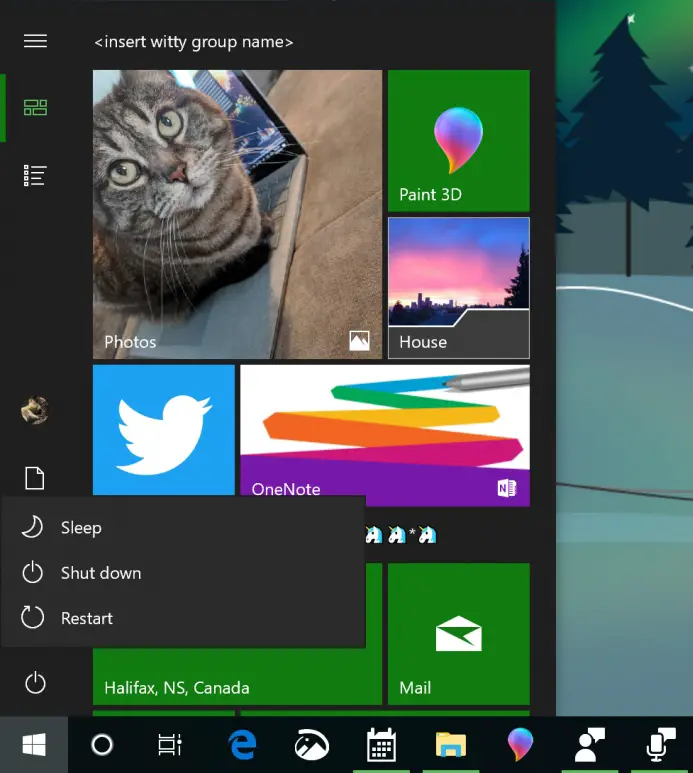Open the Documents sidebar icon
Viewport: 693px width, 773px height.
point(35,478)
